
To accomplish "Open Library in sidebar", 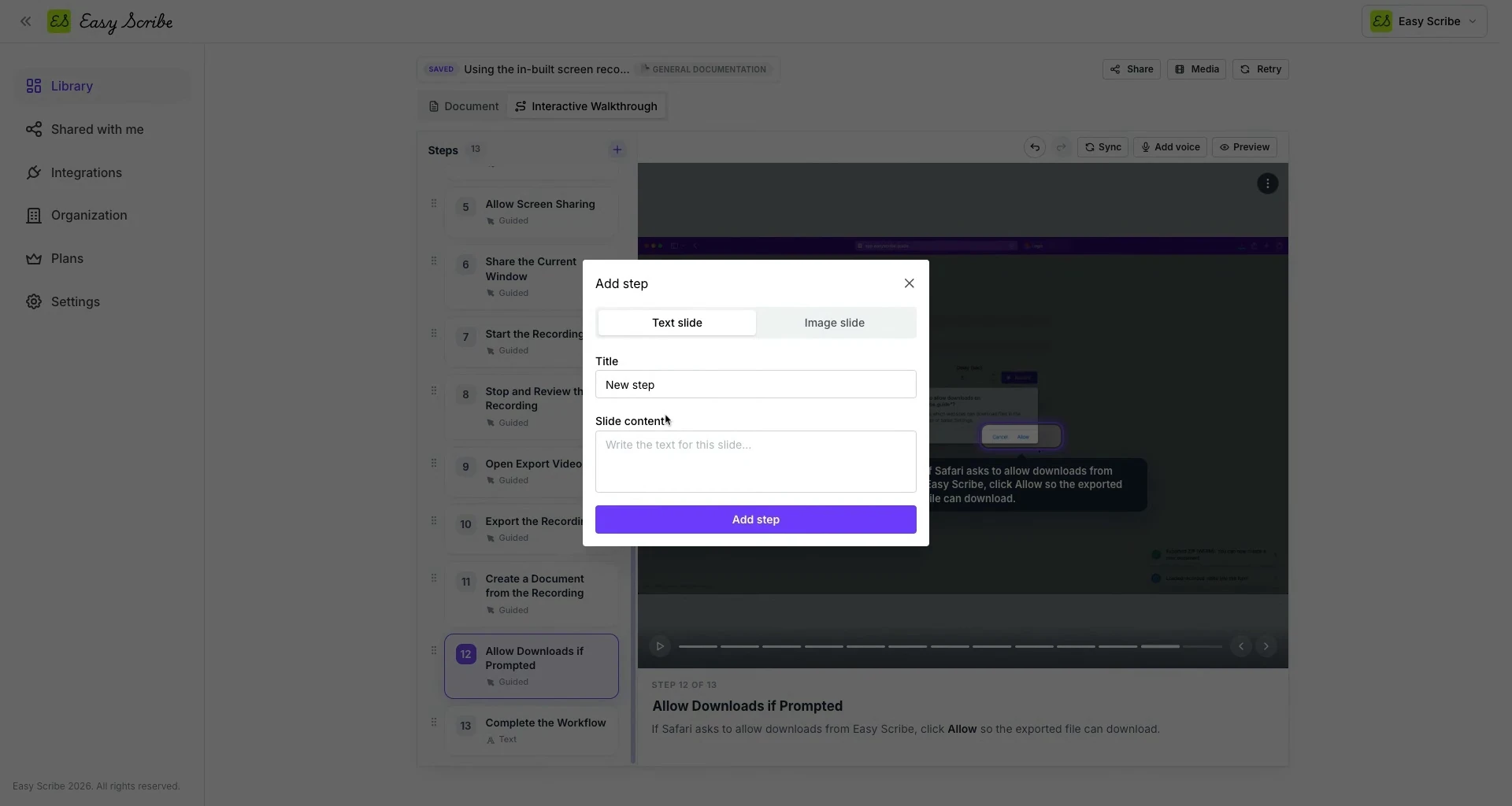I will 103,86.
